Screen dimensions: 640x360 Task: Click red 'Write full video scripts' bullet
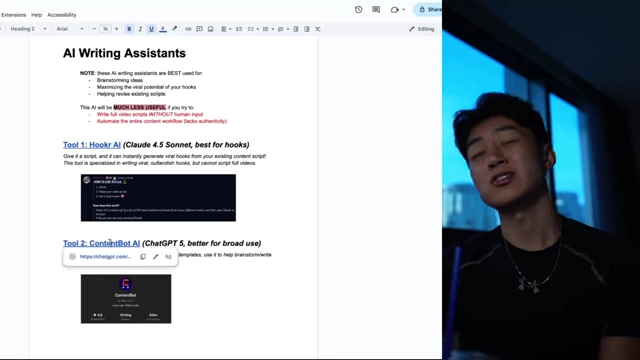tap(150, 114)
